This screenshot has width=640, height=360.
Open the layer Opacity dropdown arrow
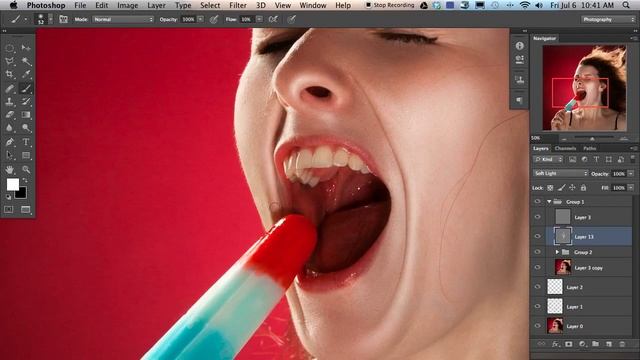click(x=631, y=173)
